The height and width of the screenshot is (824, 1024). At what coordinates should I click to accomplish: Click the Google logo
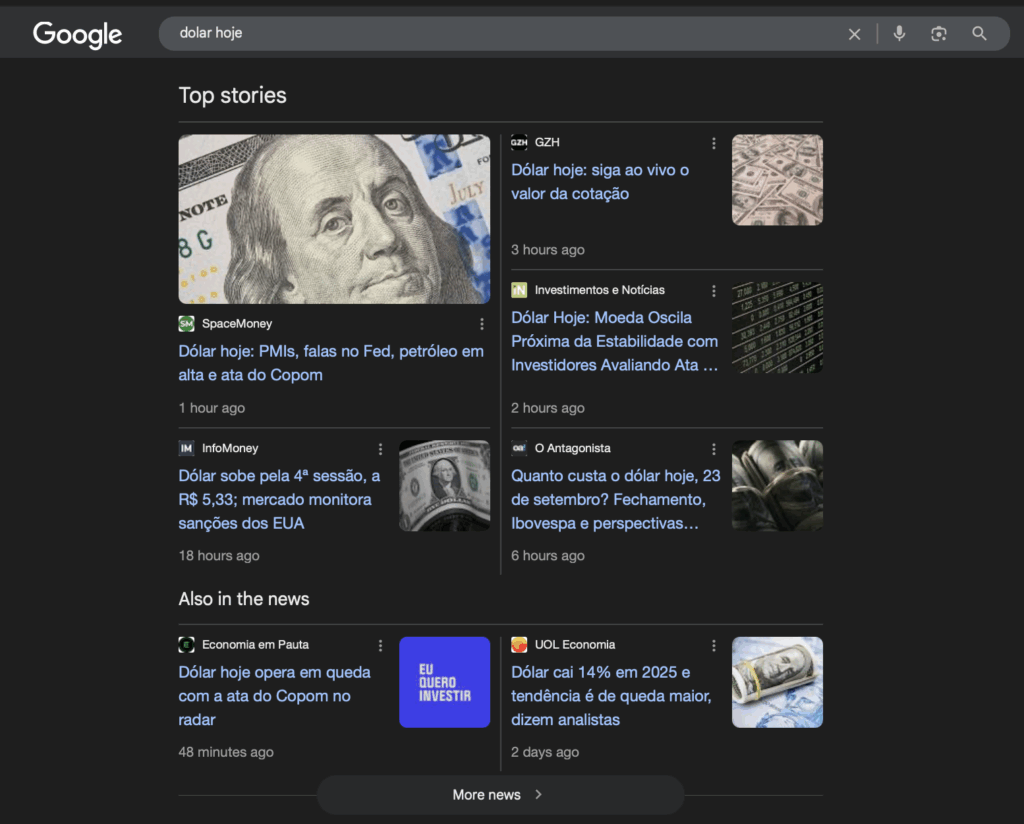pyautogui.click(x=77, y=34)
